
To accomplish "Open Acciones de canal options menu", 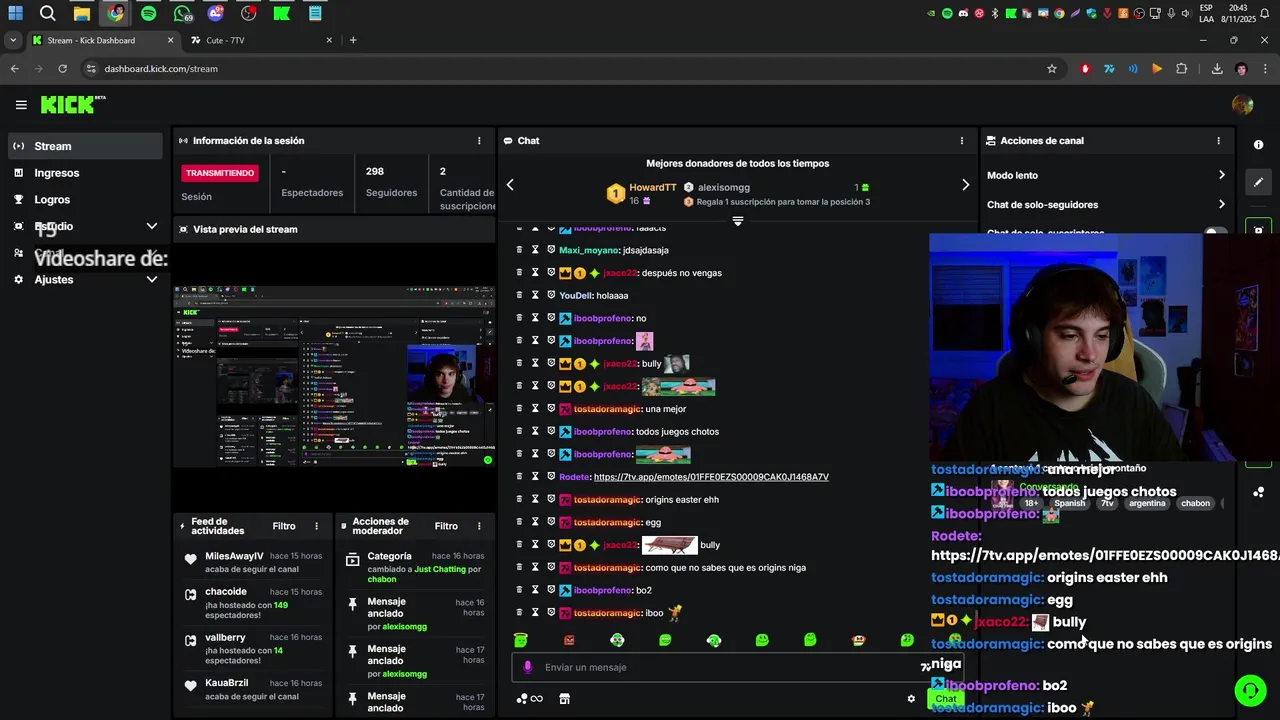I will (x=1218, y=141).
